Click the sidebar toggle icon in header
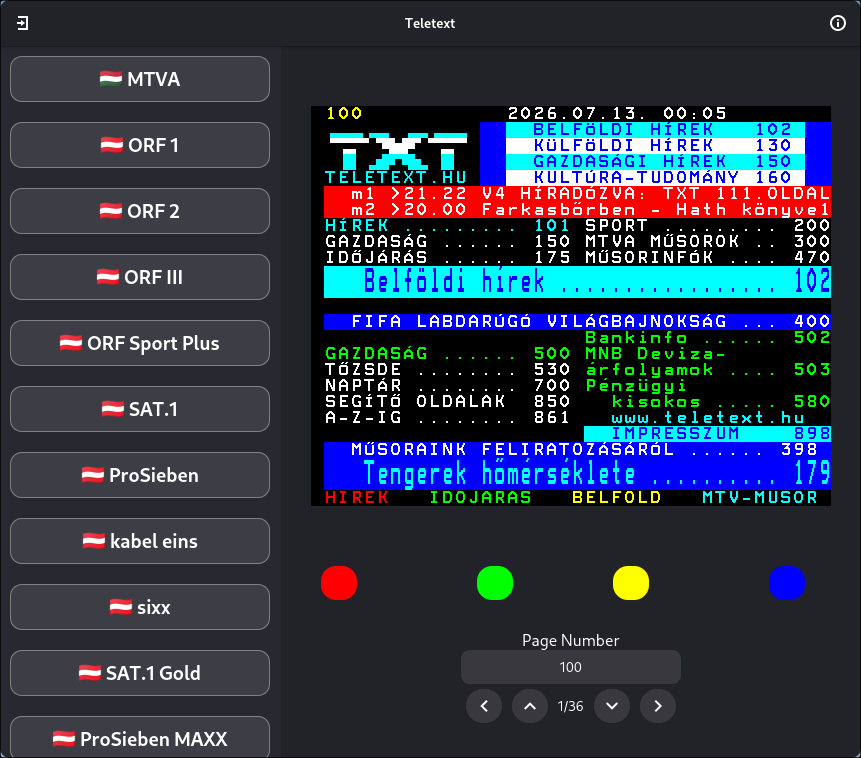This screenshot has width=861, height=758. click(x=23, y=23)
